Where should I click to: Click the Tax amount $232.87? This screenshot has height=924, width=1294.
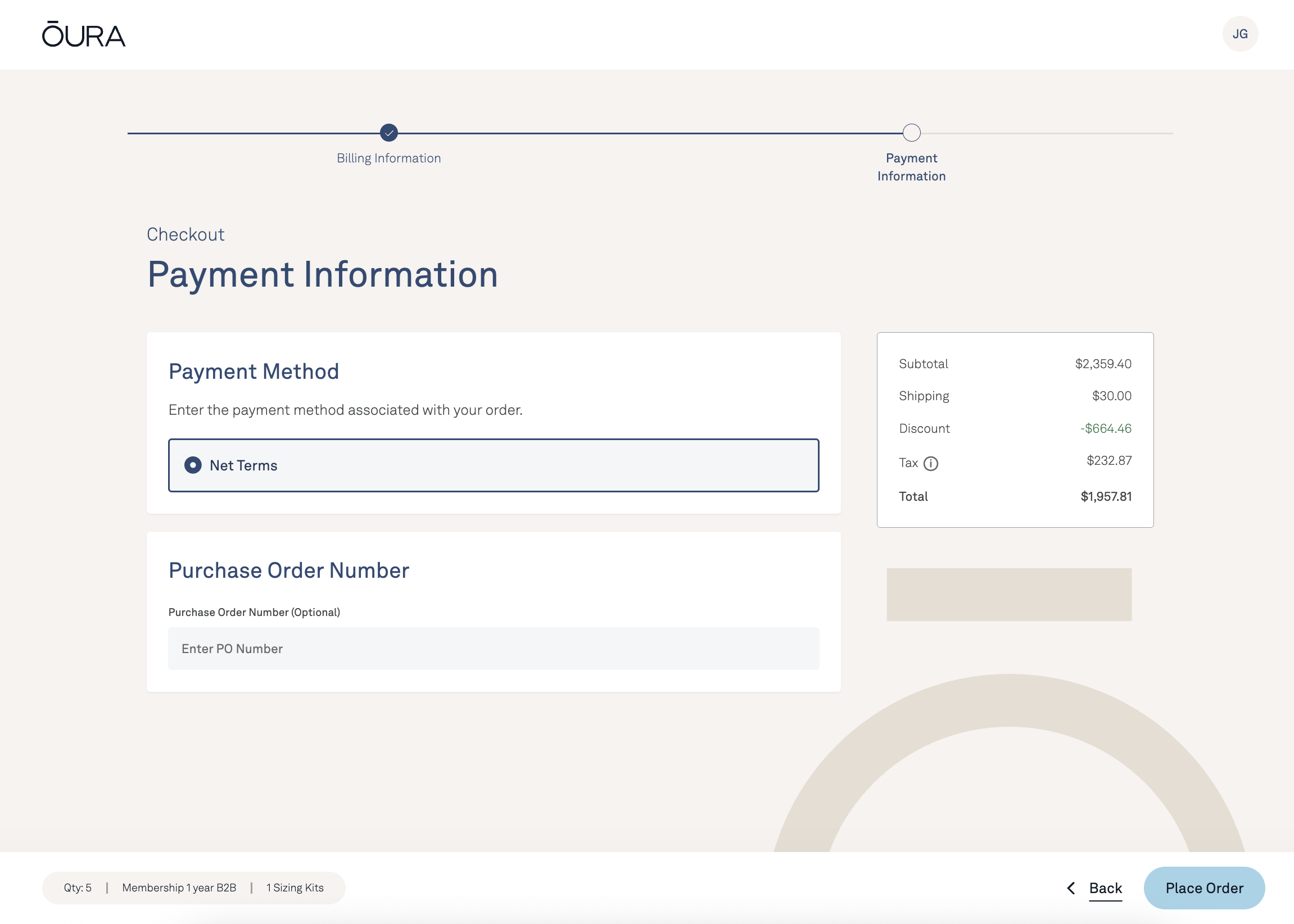pos(1109,460)
